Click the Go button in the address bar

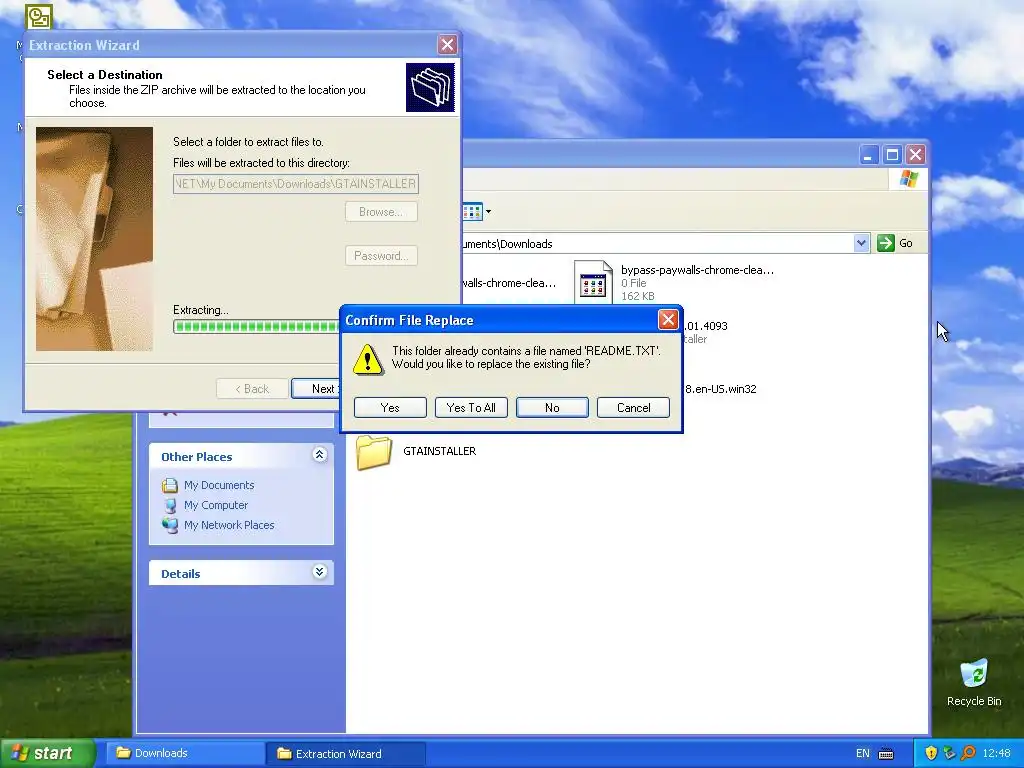895,243
